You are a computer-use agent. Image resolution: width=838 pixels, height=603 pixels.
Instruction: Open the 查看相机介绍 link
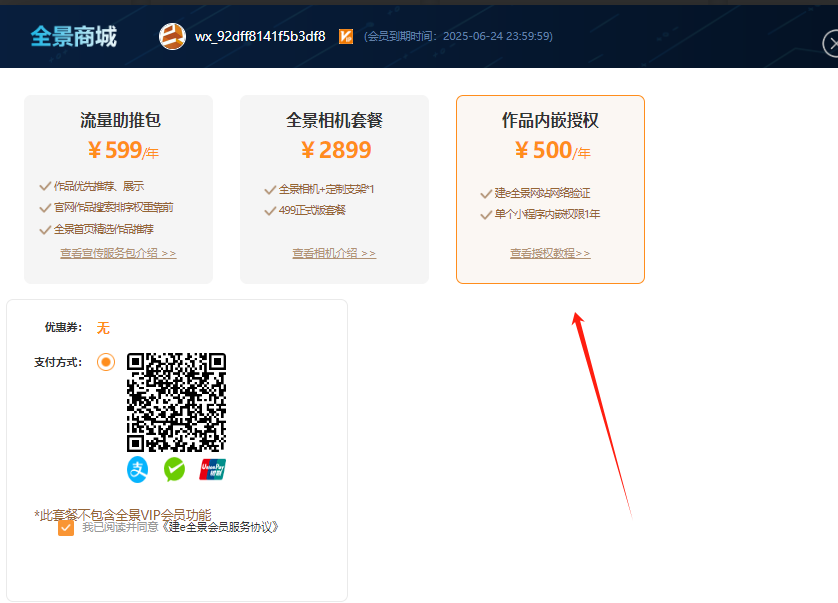334,253
